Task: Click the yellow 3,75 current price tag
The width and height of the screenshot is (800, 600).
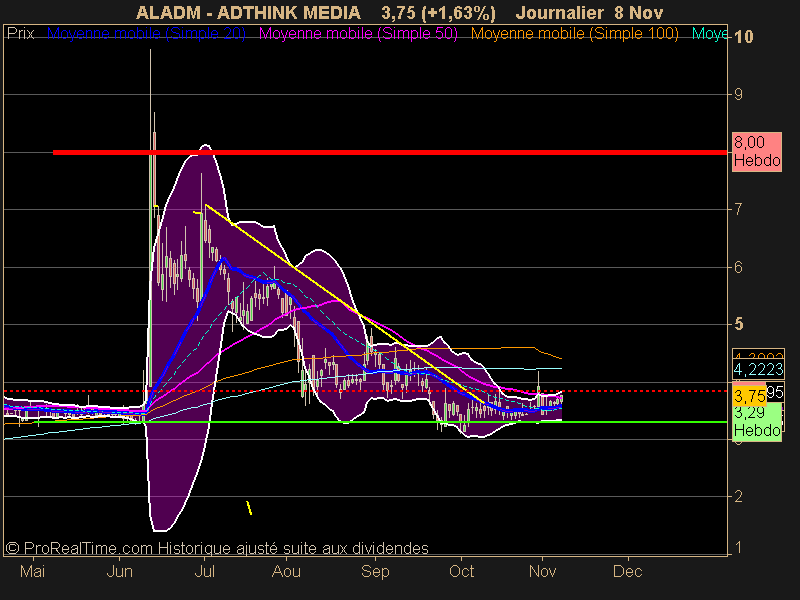Action: pyautogui.click(x=749, y=395)
